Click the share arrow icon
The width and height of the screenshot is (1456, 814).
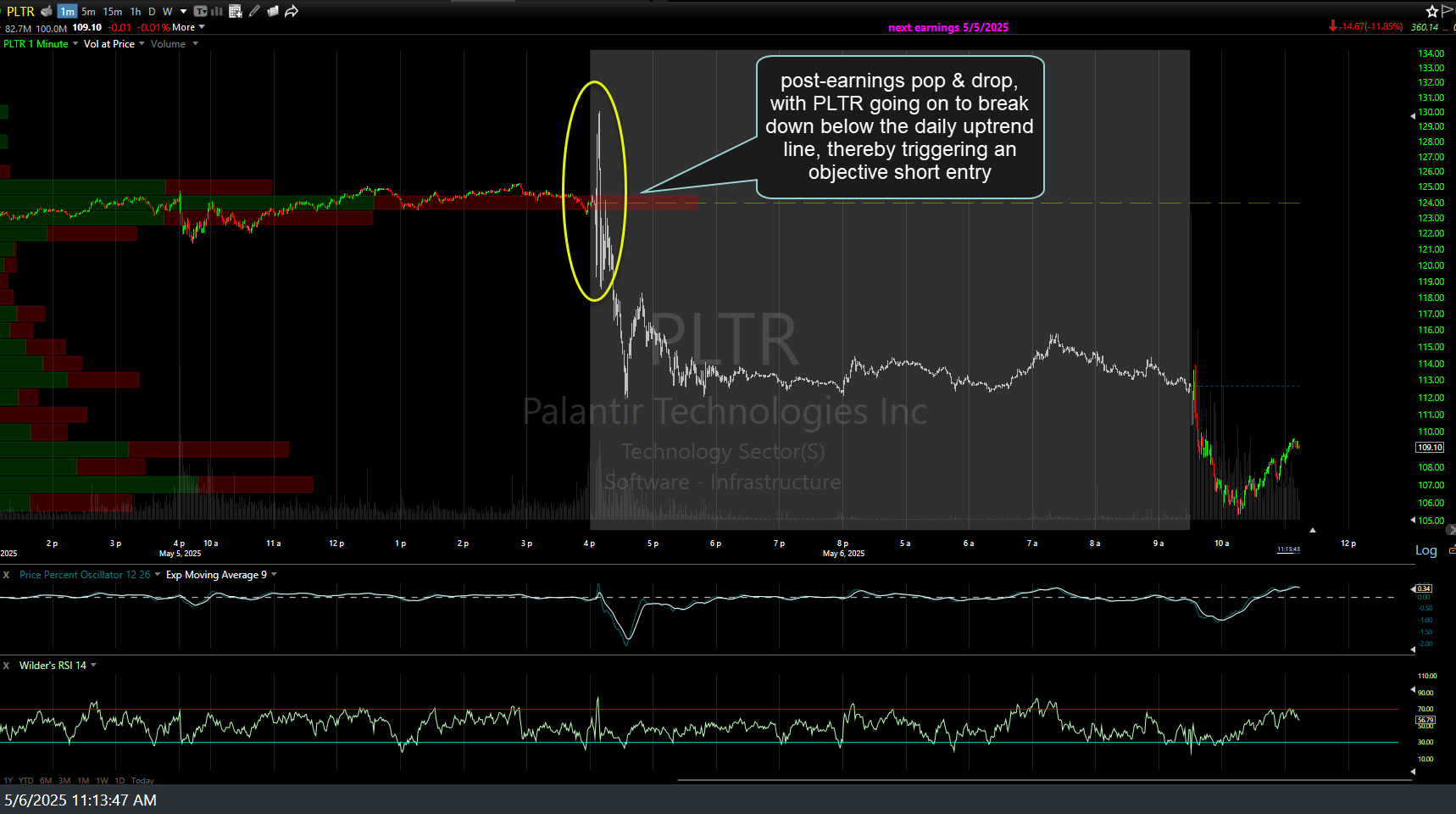coord(292,11)
